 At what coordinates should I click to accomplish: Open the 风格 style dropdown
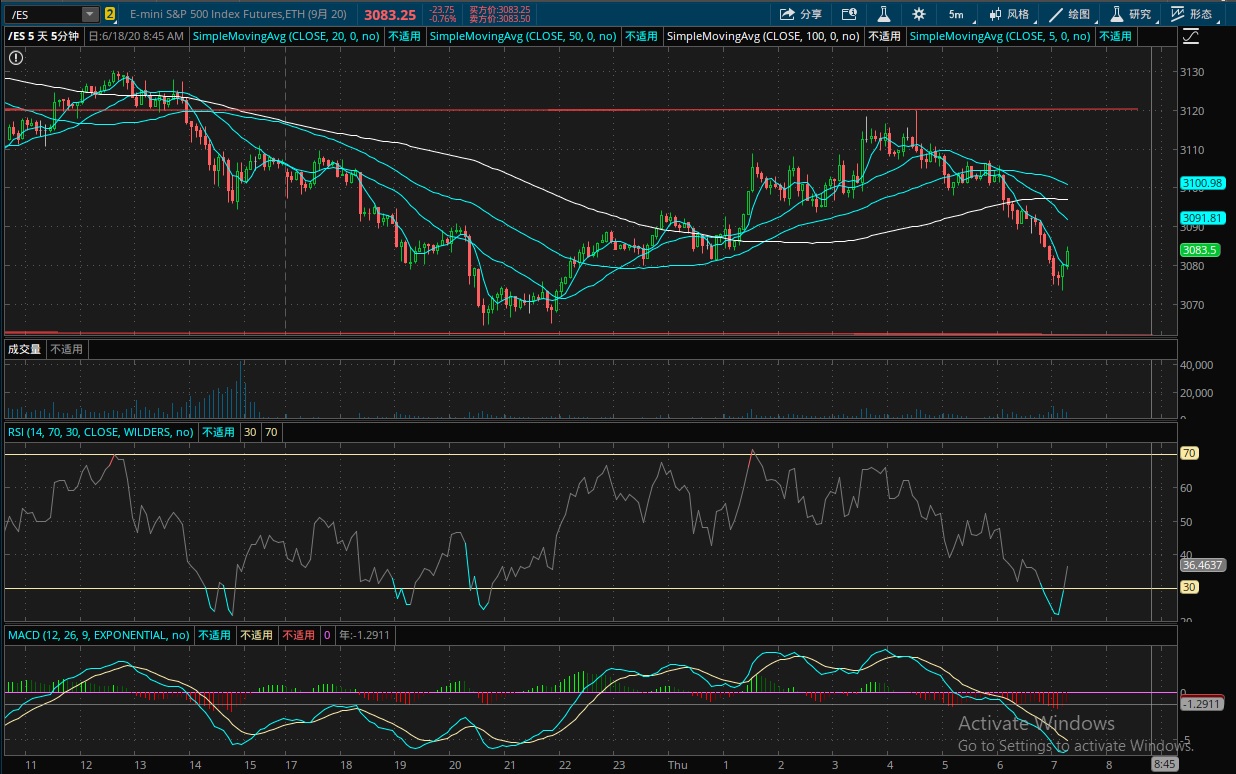click(1009, 14)
